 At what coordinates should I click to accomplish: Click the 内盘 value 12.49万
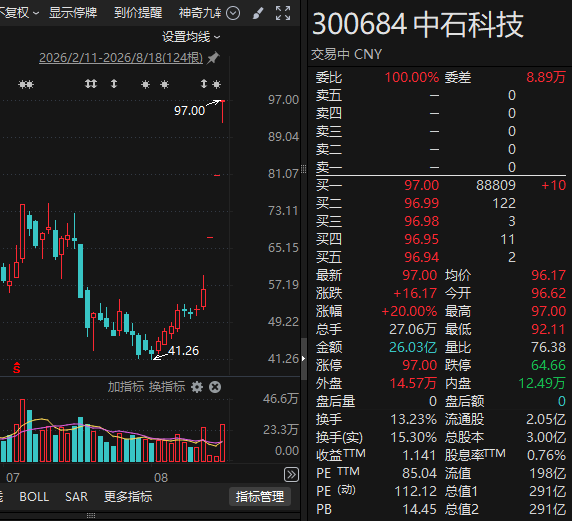542,383
